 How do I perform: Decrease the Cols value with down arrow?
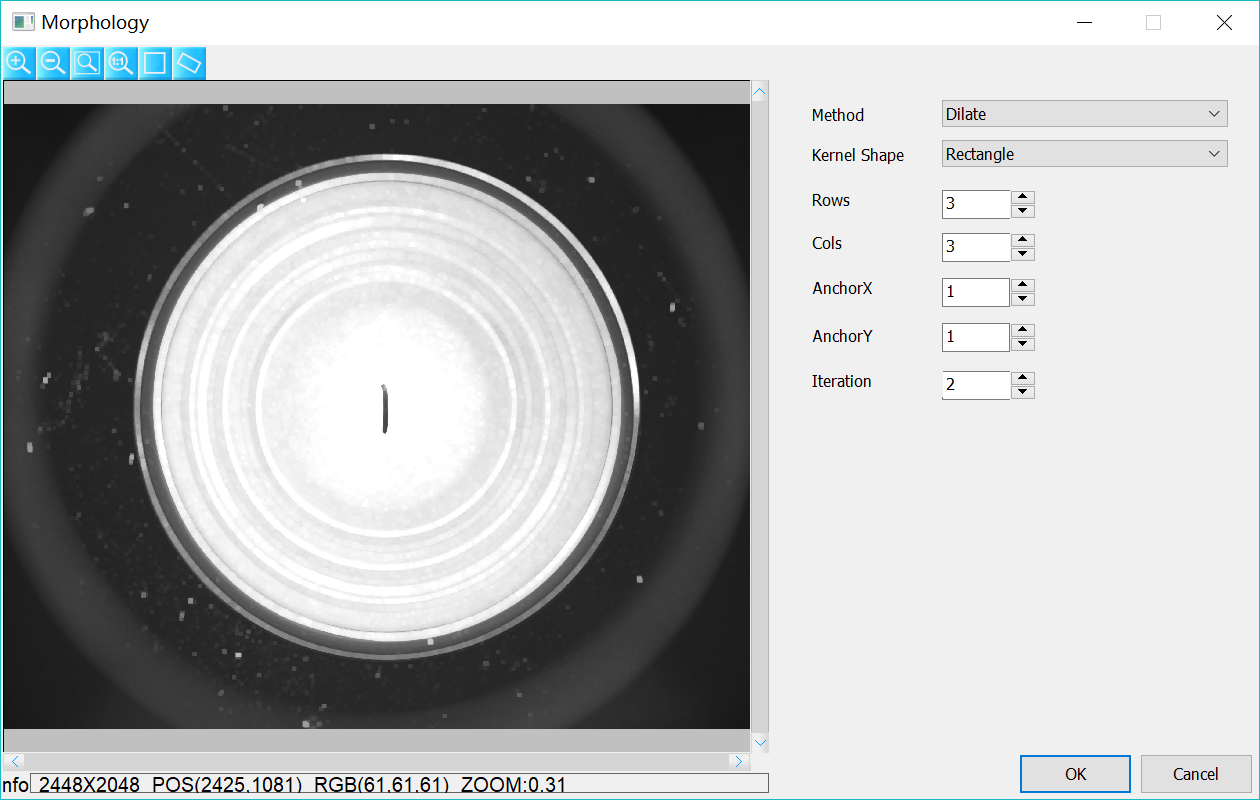coord(1022,254)
